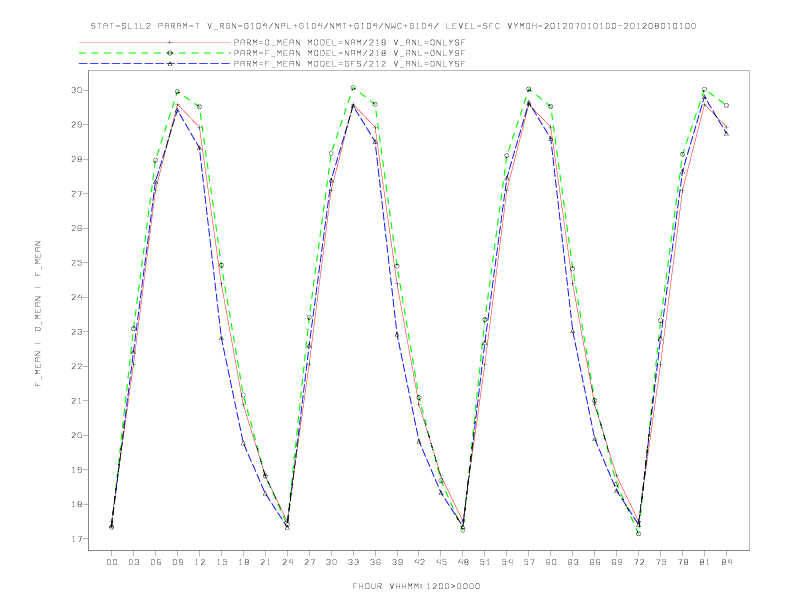Select the blue F_MEAN GFS/212 legend label
Viewport: 792px width, 612px height.
pos(349,64)
